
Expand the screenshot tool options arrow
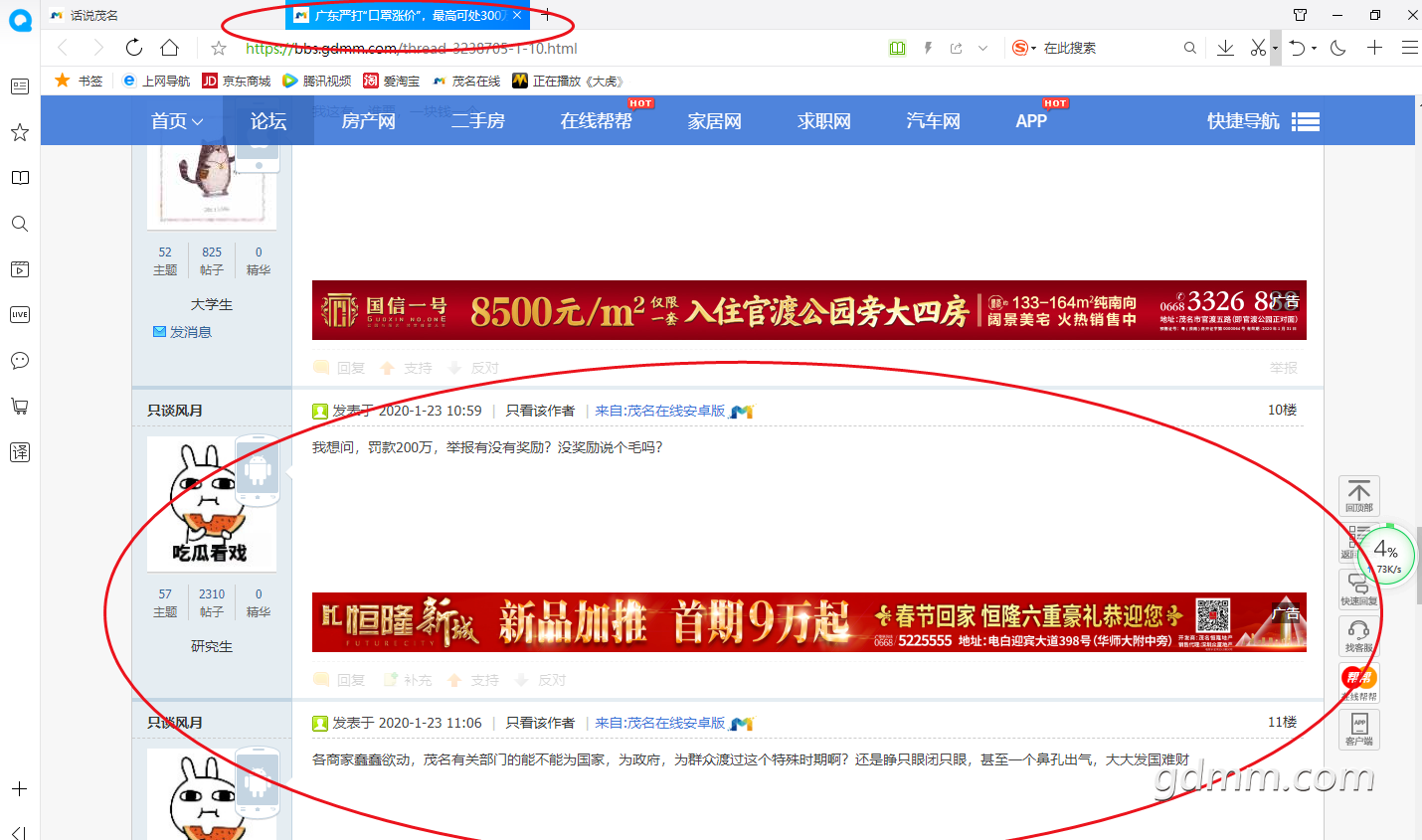pyautogui.click(x=1275, y=48)
